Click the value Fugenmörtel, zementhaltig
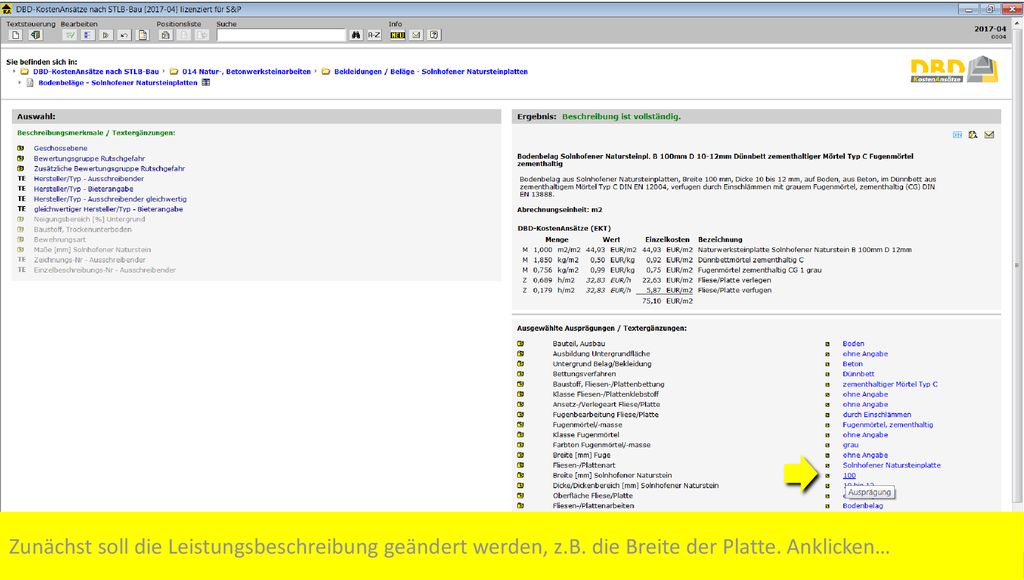1024x580 pixels. pos(888,425)
